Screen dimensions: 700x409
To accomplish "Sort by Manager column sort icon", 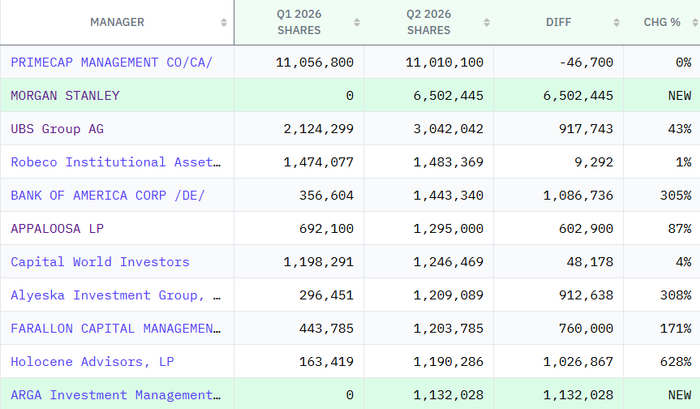I will click(x=224, y=22).
